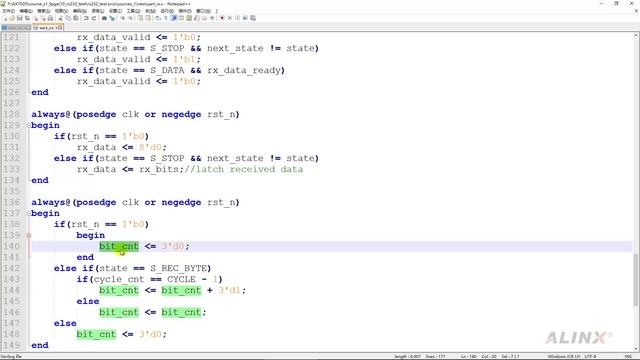Click CYCLE on line 143
Image resolution: width=640 pixels, height=360 pixels.
tap(181, 279)
